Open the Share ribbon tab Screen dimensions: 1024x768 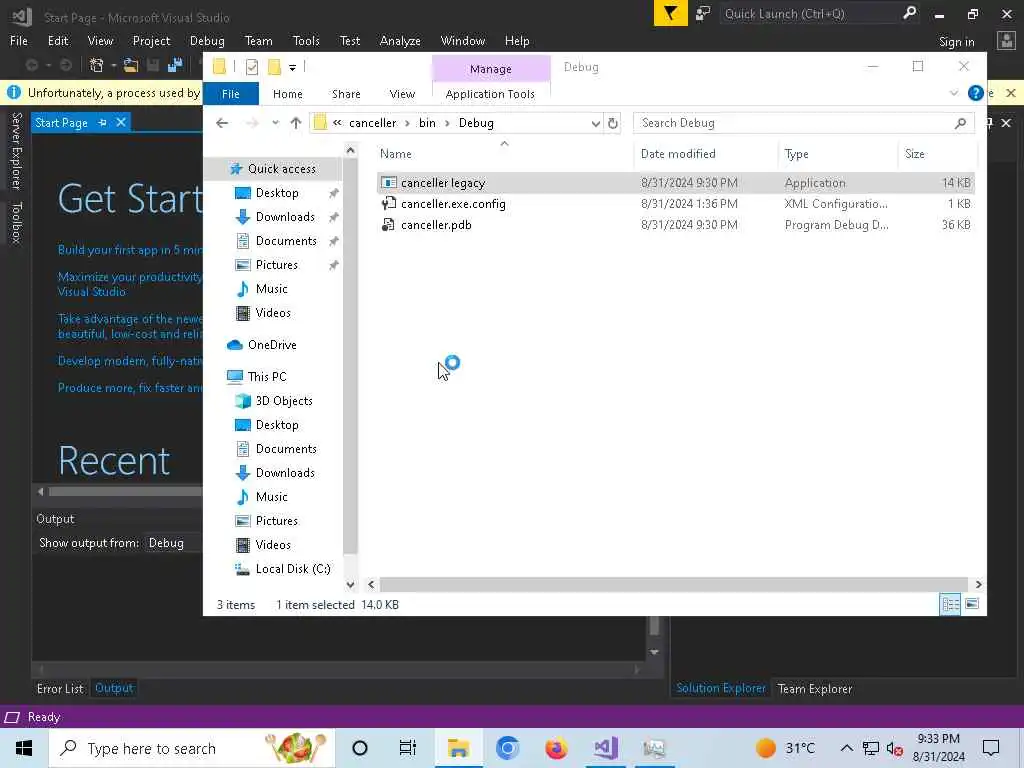pos(346,94)
